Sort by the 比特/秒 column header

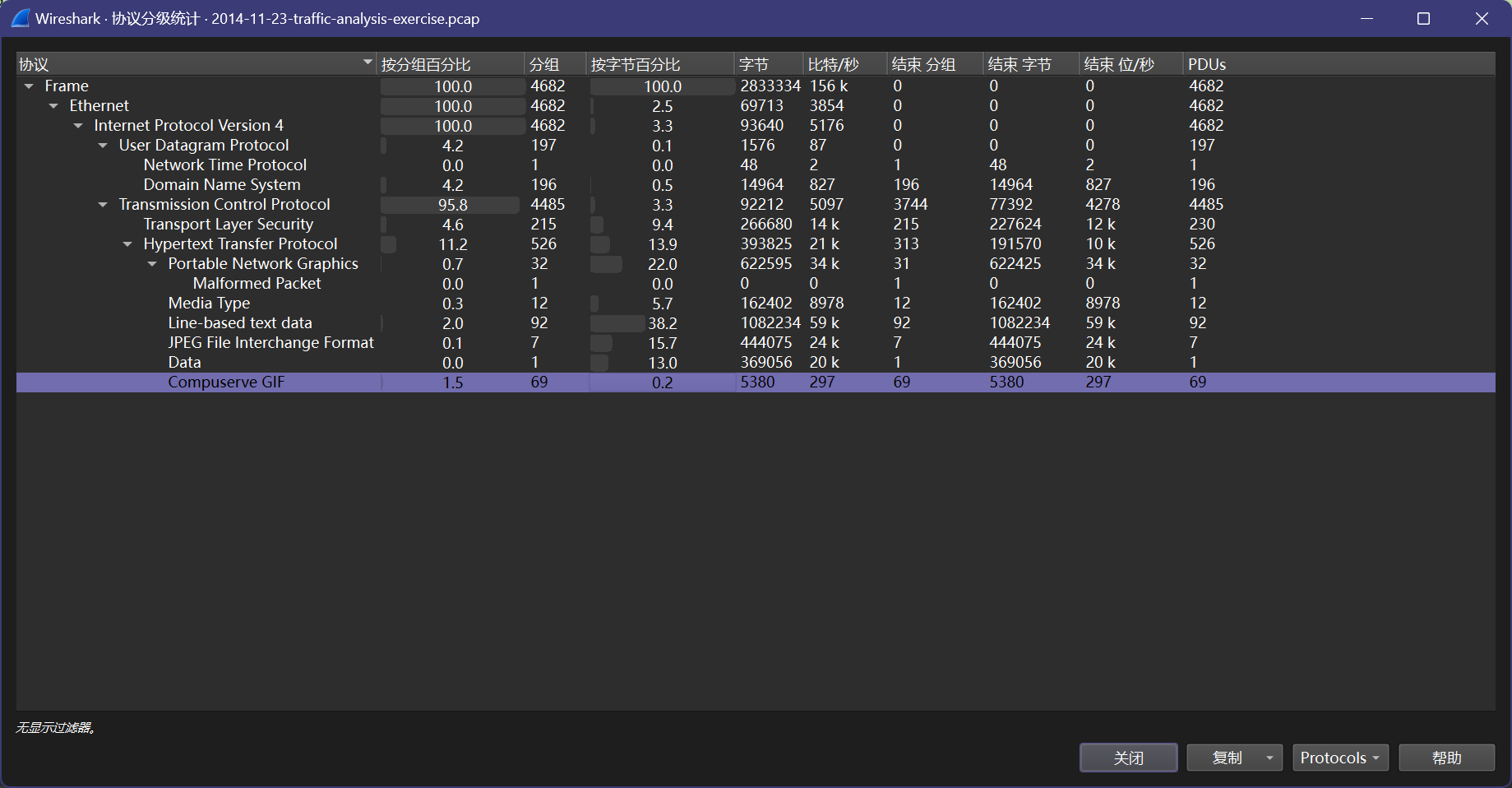click(846, 64)
